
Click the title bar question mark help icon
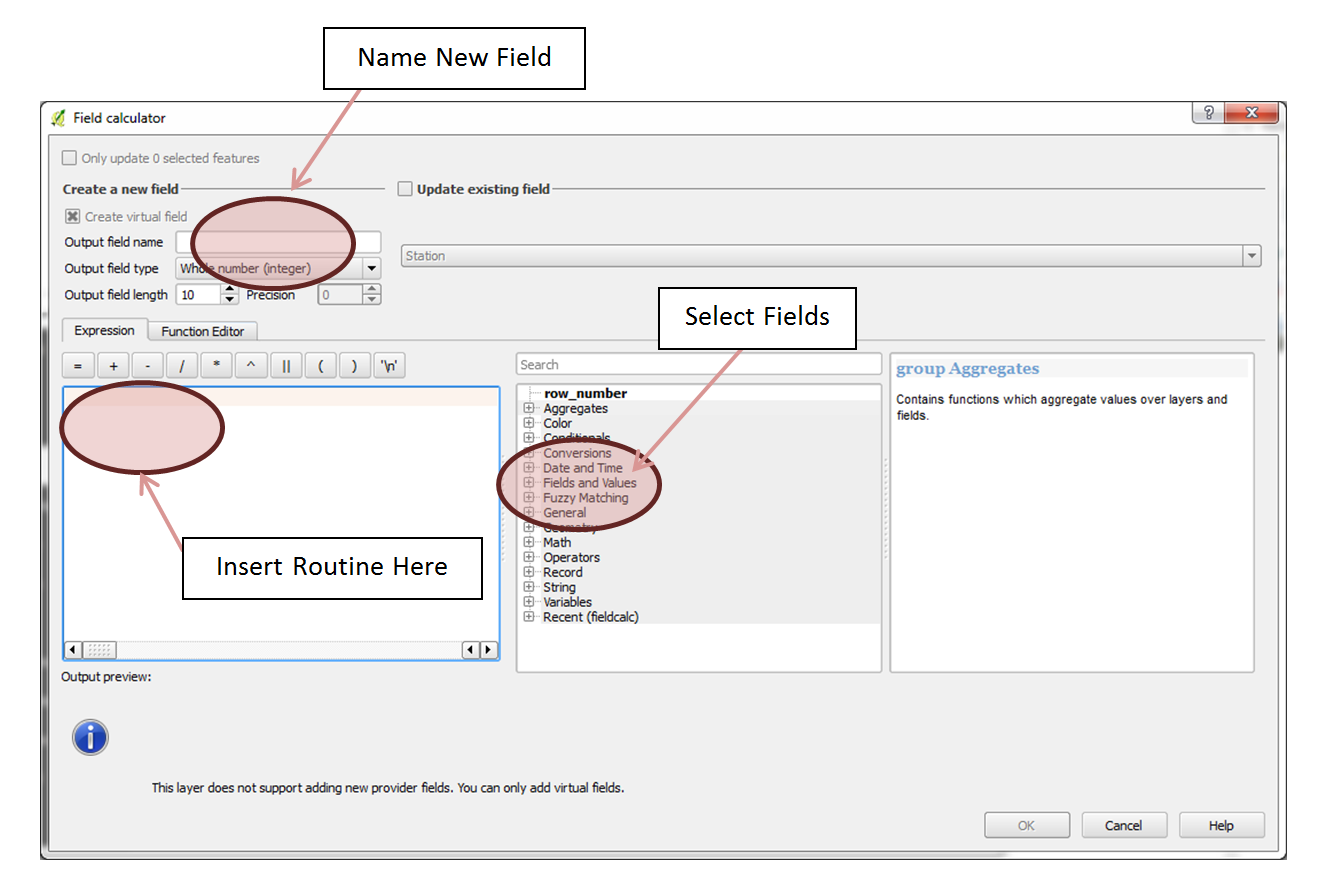click(x=1208, y=113)
